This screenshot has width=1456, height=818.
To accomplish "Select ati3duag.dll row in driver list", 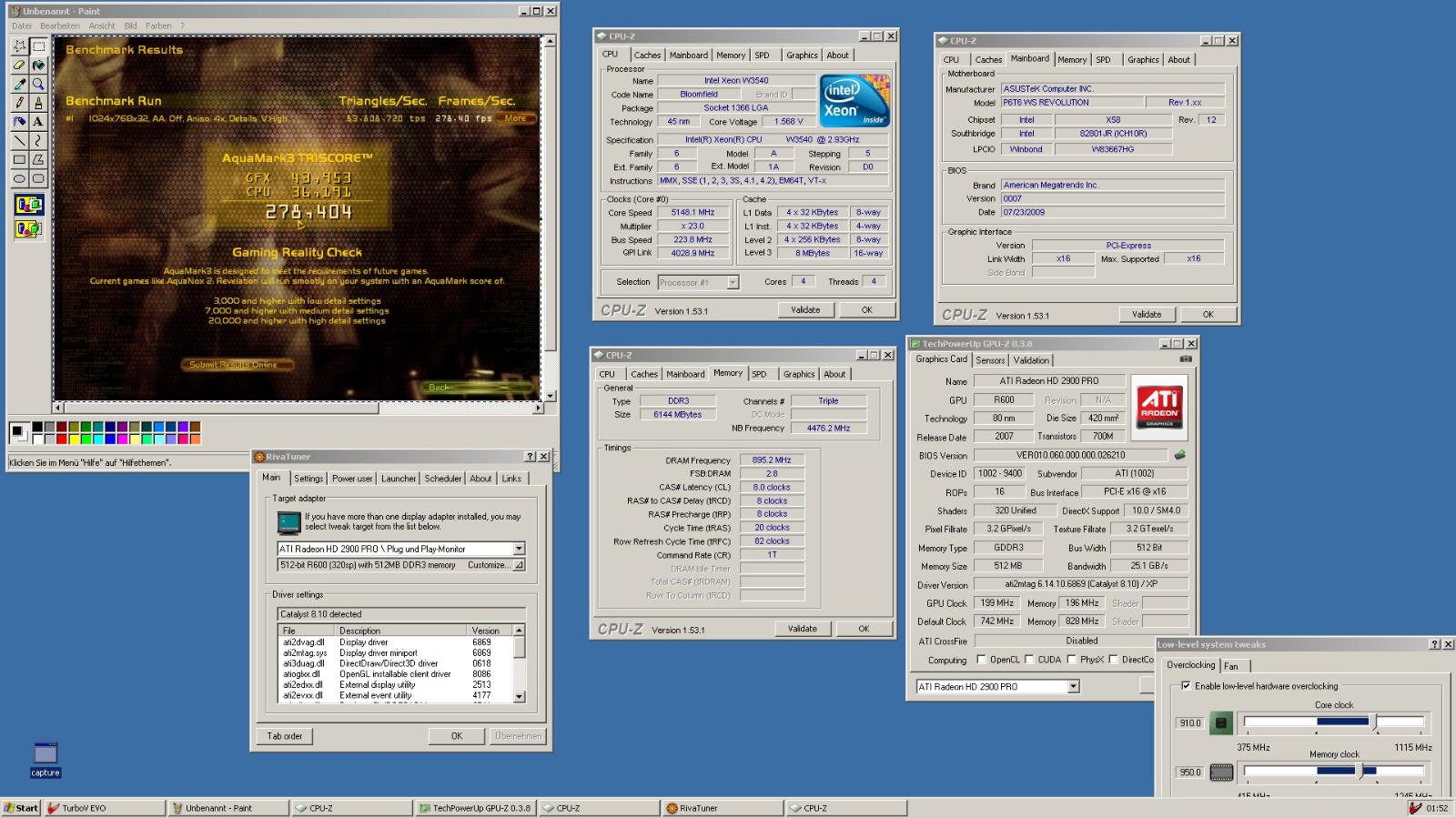I will click(x=396, y=663).
